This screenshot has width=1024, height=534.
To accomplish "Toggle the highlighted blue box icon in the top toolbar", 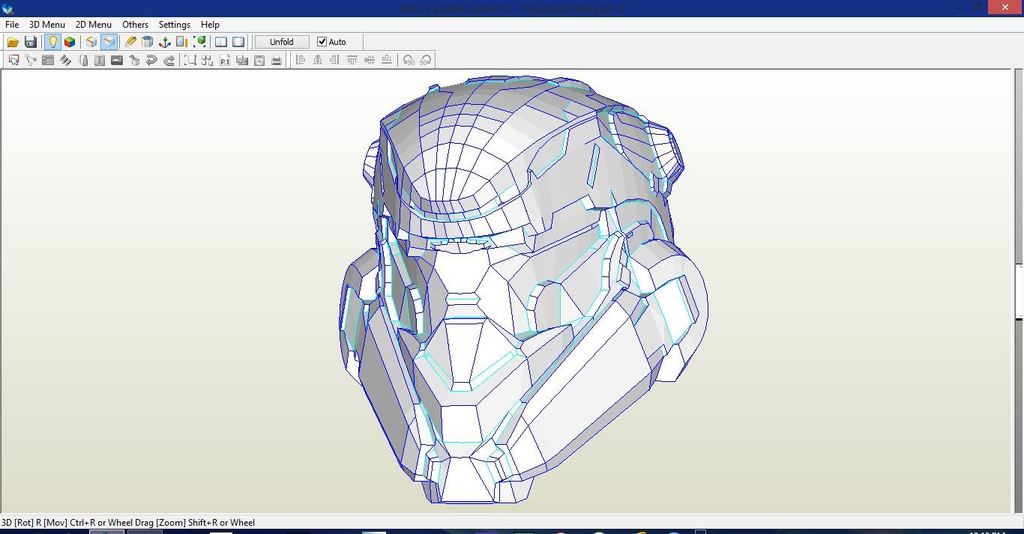I will (109, 42).
